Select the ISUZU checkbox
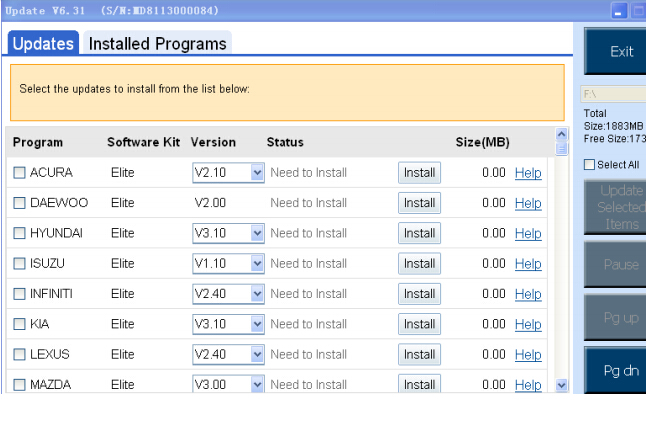This screenshot has height=433, width=646. pos(19,263)
